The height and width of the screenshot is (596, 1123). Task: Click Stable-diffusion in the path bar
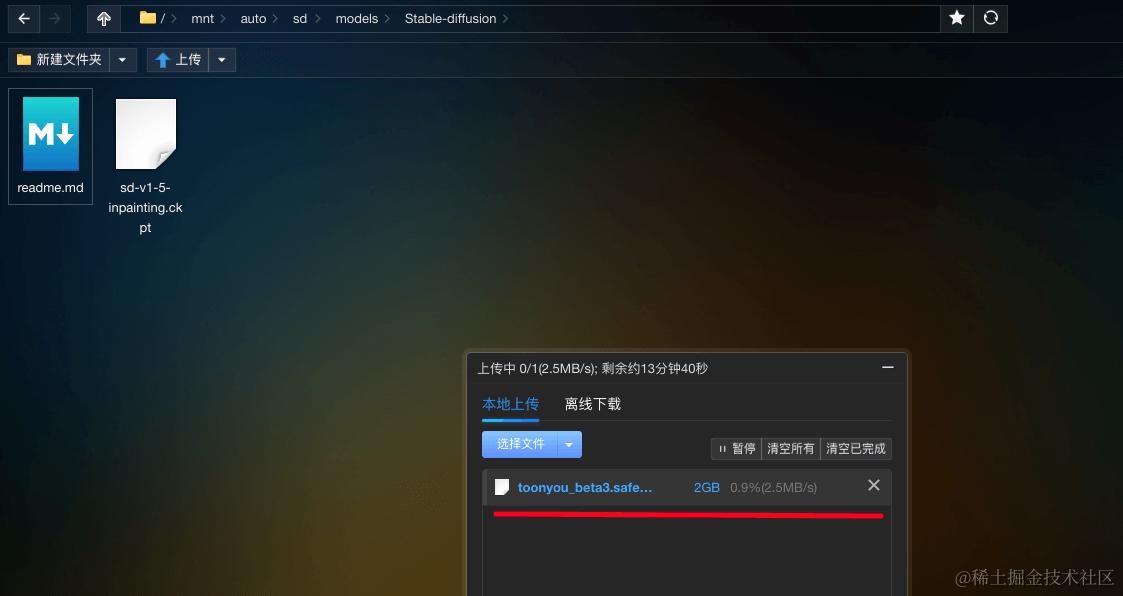click(450, 19)
